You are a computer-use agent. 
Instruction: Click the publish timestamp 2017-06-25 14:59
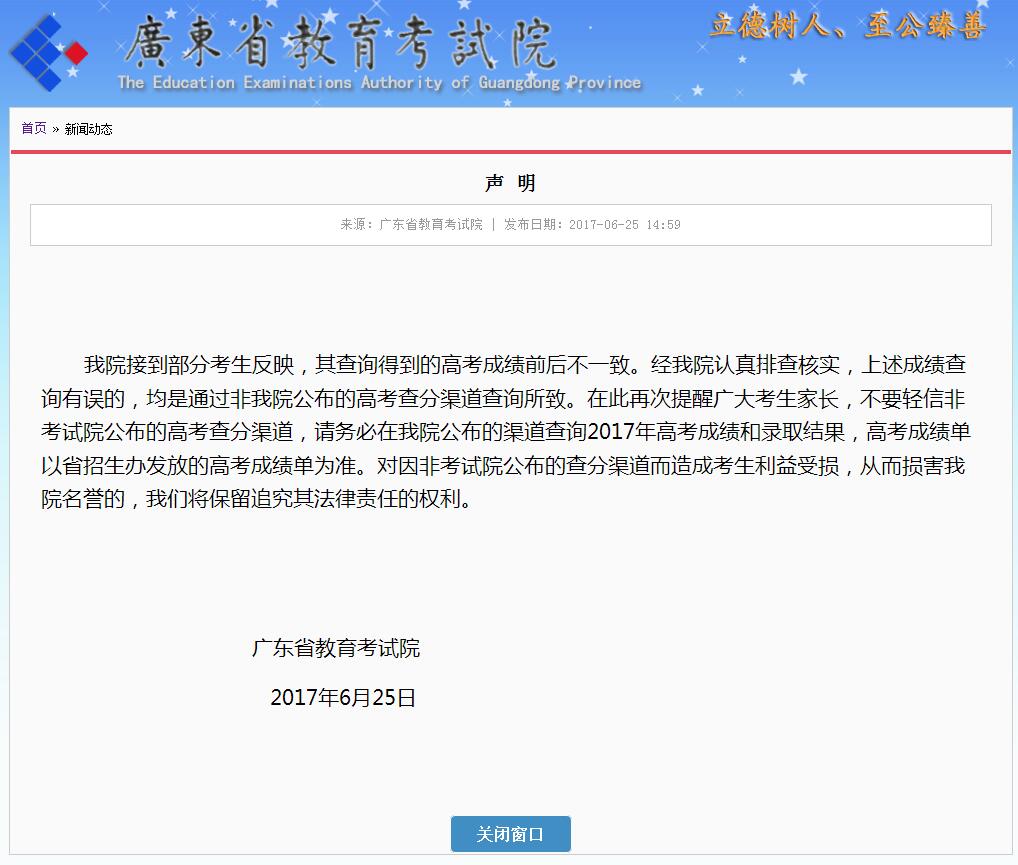click(x=624, y=225)
